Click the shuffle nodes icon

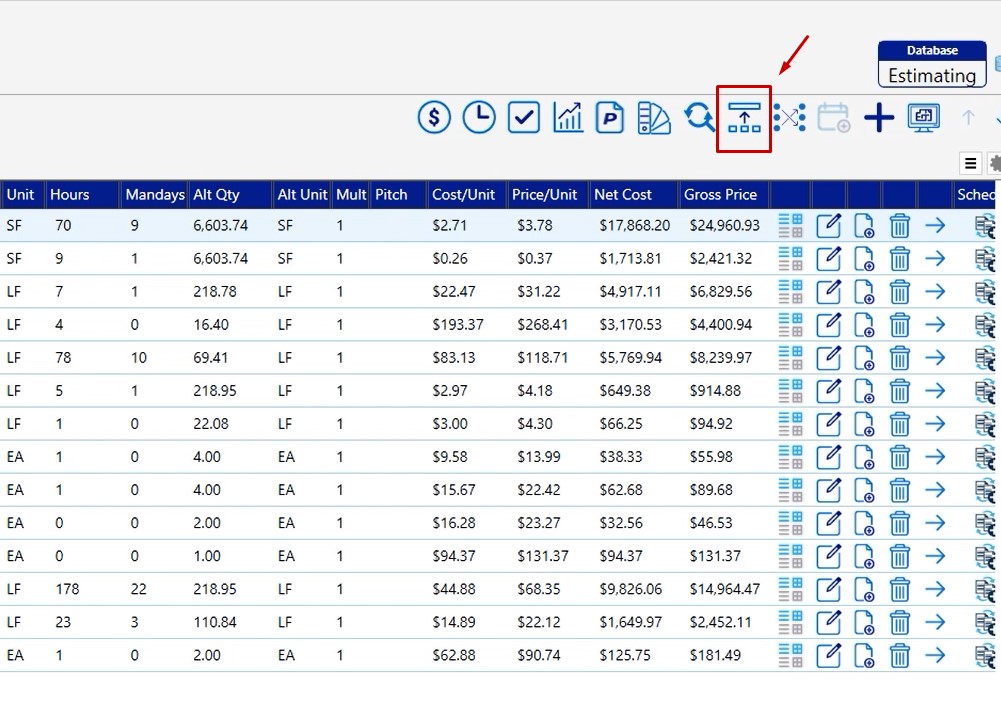pyautogui.click(x=789, y=118)
